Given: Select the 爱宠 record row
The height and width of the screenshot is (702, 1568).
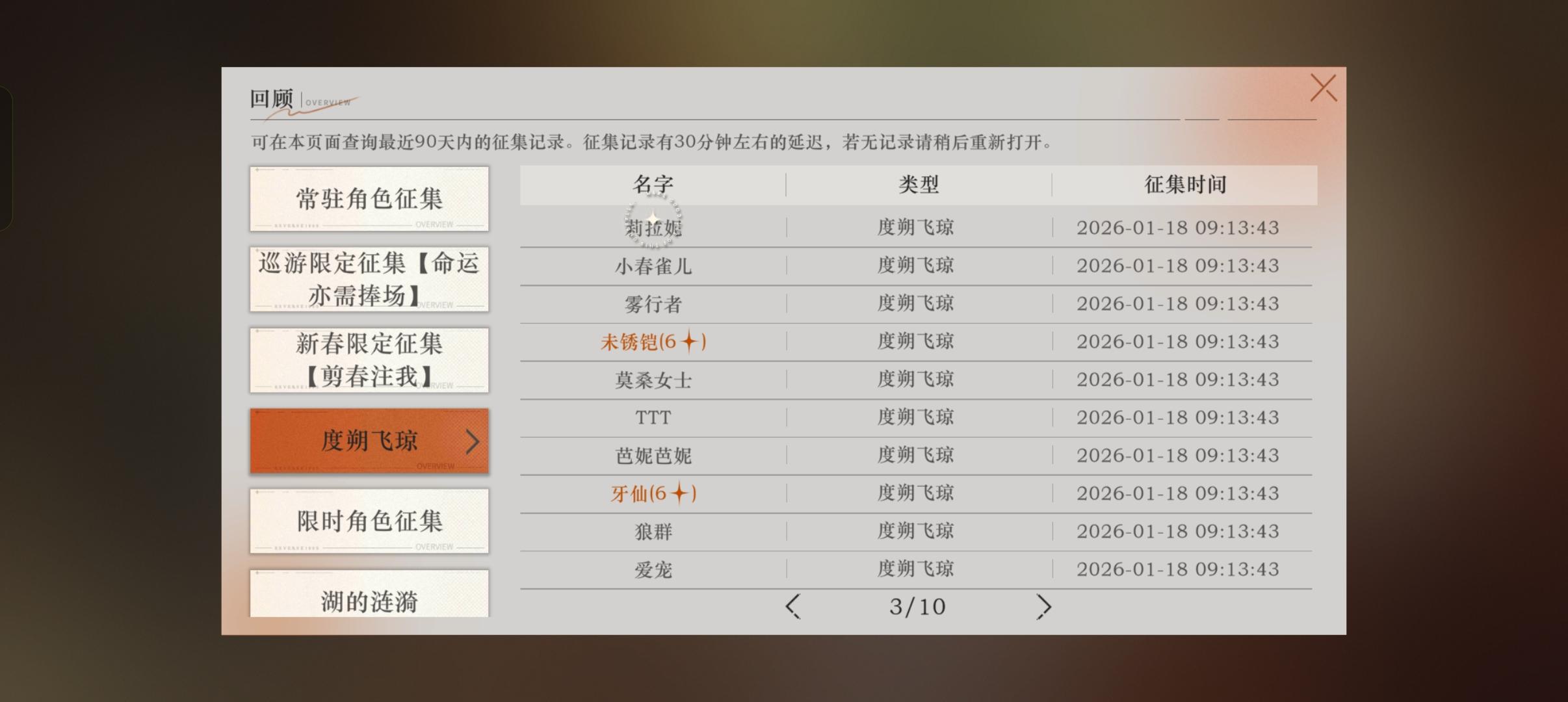Looking at the screenshot, I should pyautogui.click(x=653, y=570).
